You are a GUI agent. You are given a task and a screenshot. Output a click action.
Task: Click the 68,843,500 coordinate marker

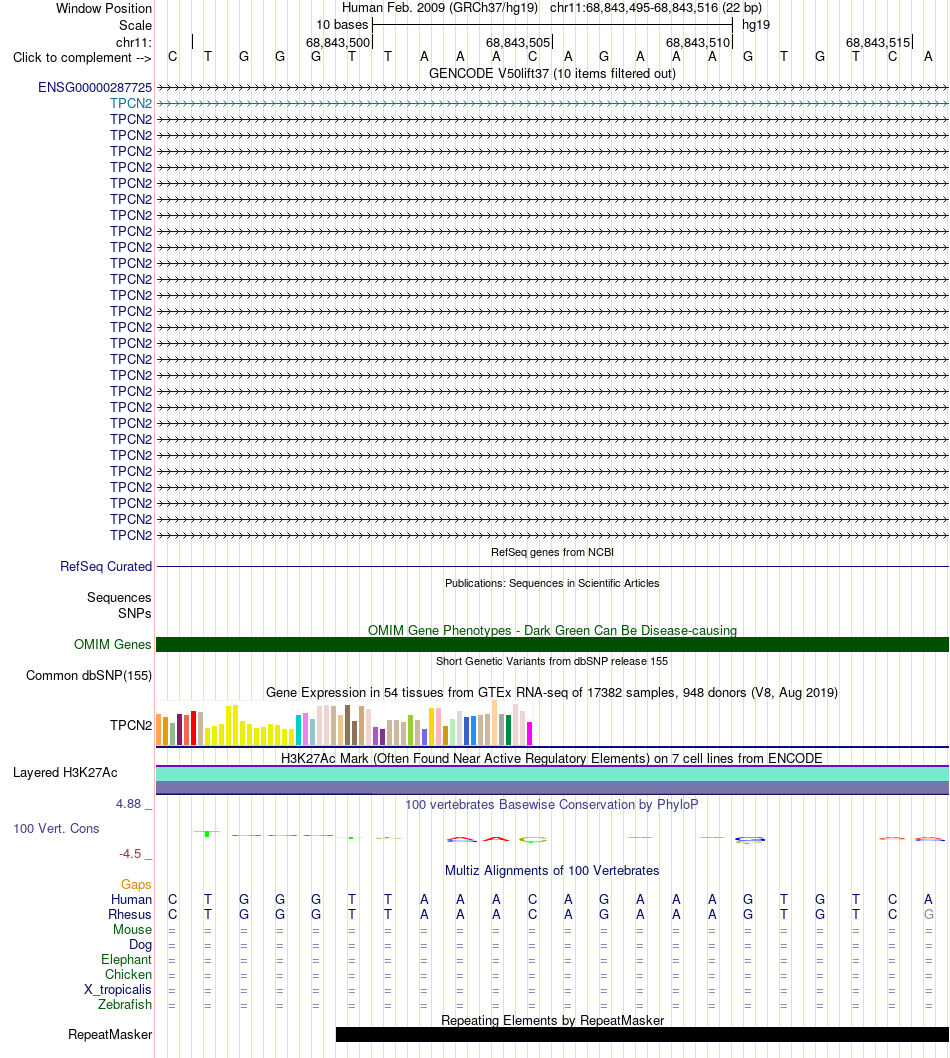(338, 43)
